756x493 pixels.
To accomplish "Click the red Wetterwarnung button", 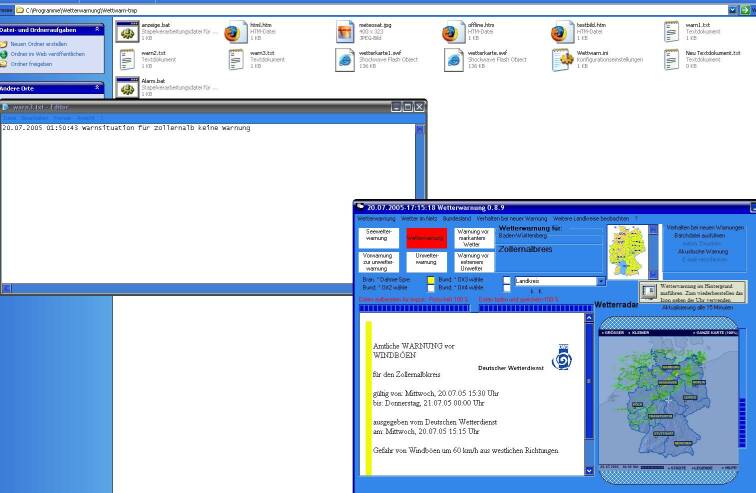I will pyautogui.click(x=426, y=237).
